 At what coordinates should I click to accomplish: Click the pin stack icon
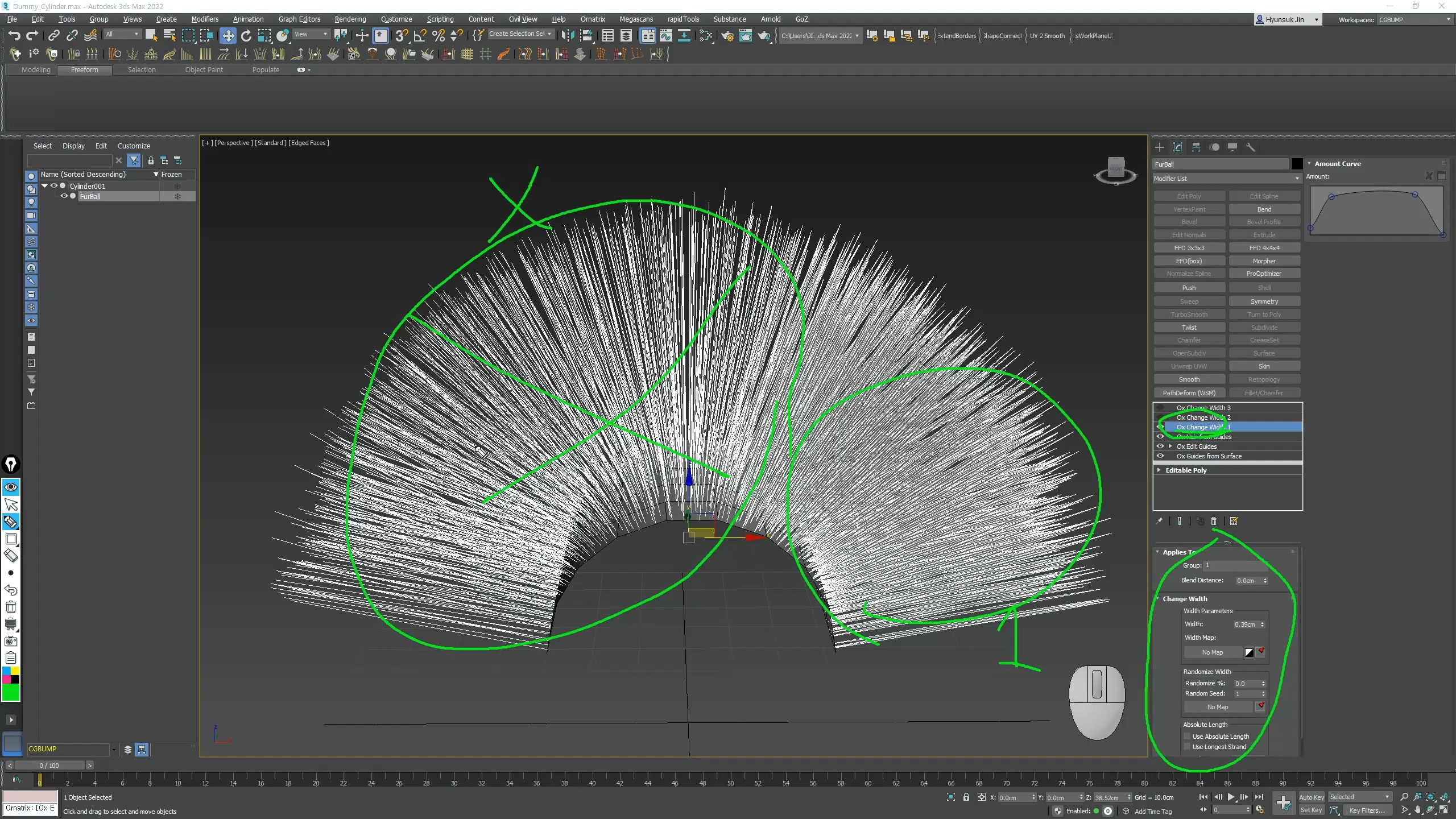pos(1159,521)
